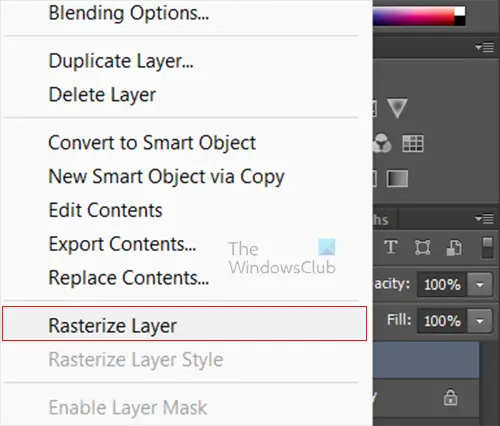Open the color panel flyout menu
500x426 pixels.
coord(484,47)
